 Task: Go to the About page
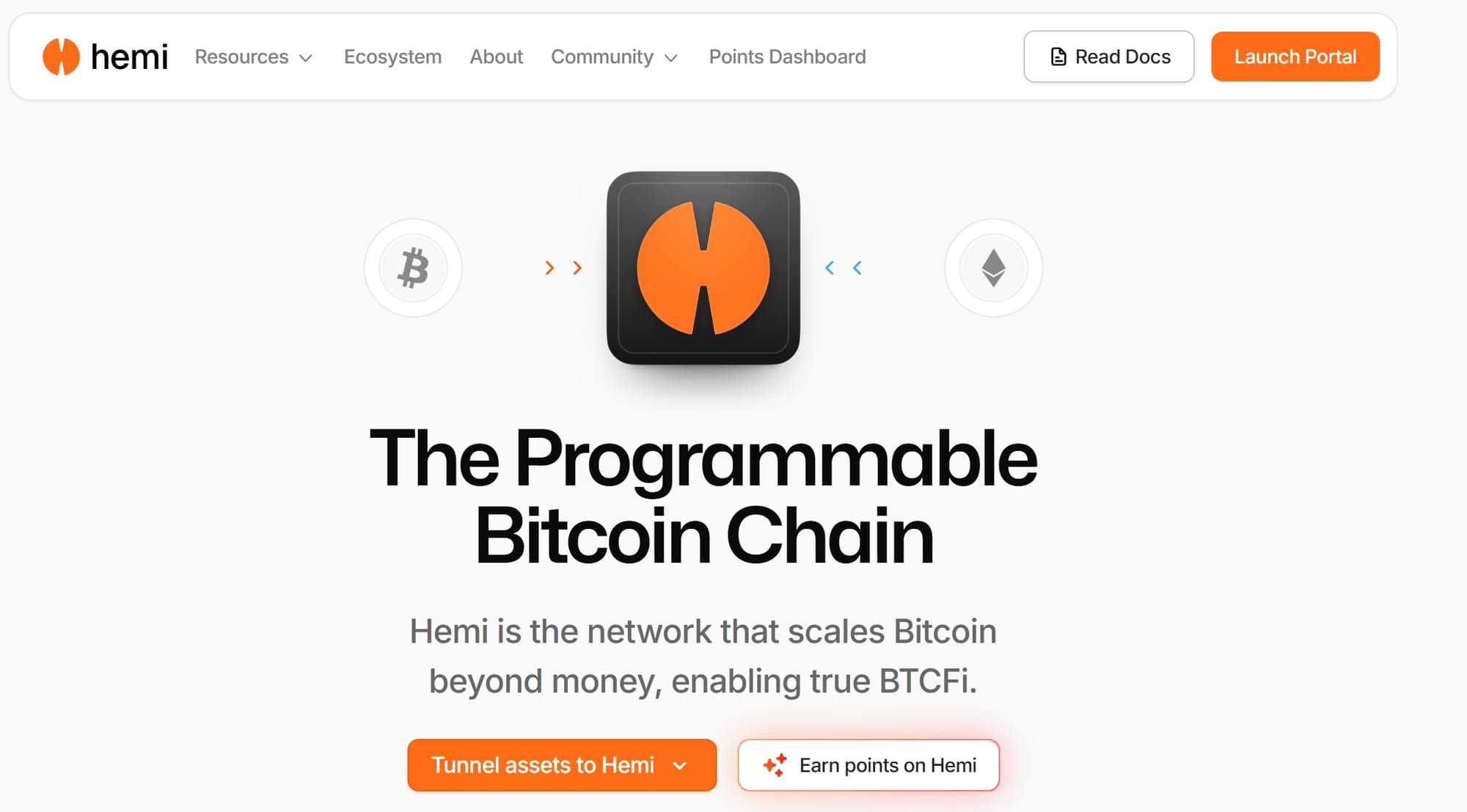pos(497,56)
